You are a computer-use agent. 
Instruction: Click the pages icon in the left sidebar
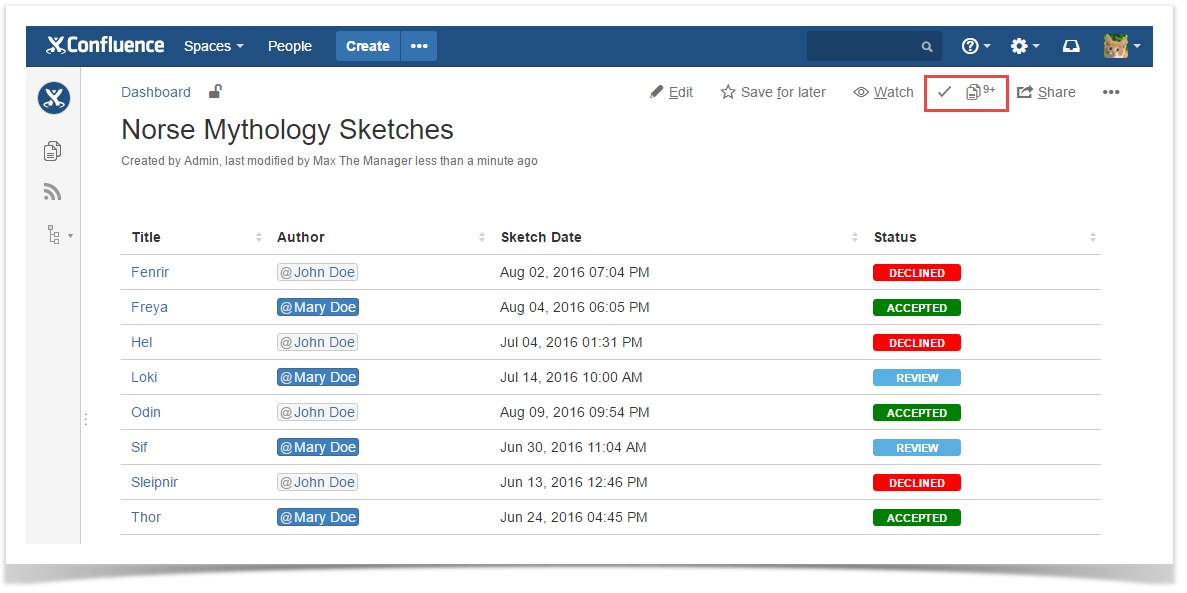coord(52,150)
